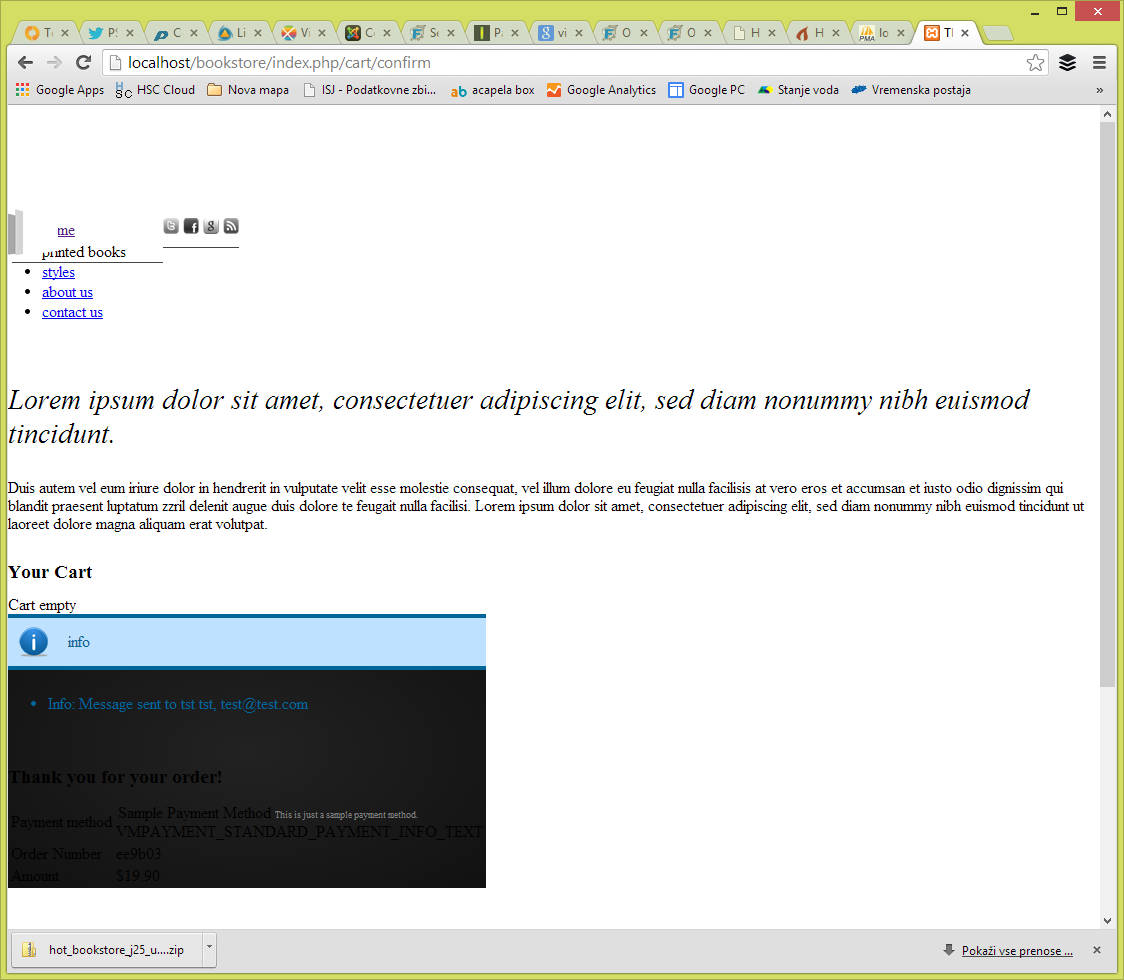Screen dimensions: 1124x980
Task: Open the Google social icon on the page
Action: pos(211,227)
